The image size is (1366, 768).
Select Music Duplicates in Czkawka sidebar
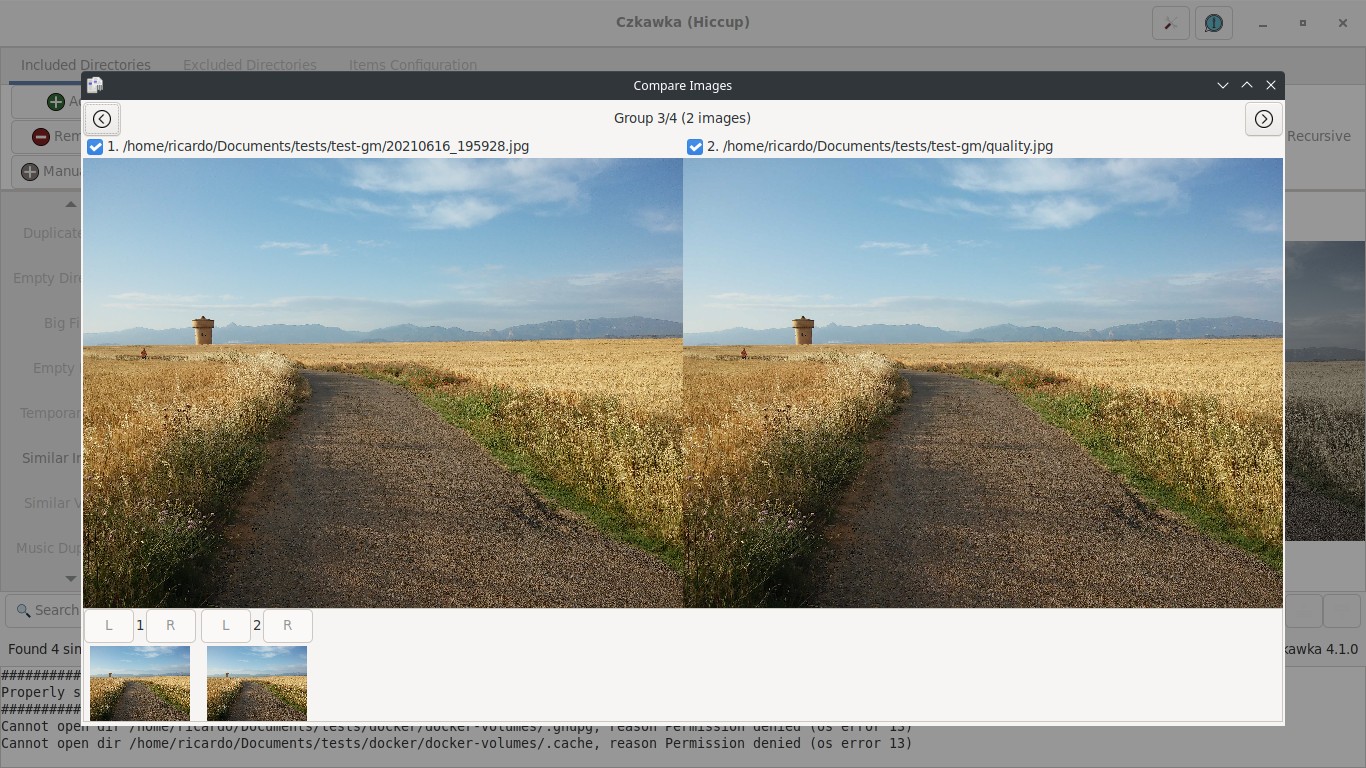(x=49, y=548)
